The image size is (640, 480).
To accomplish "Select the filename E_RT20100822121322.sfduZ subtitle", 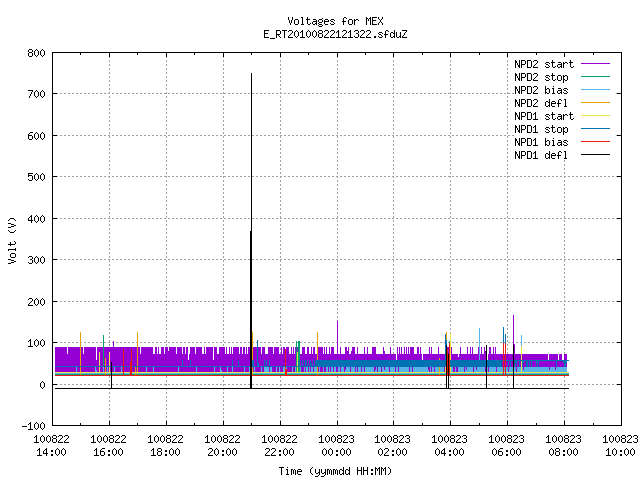I will pyautogui.click(x=335, y=34).
